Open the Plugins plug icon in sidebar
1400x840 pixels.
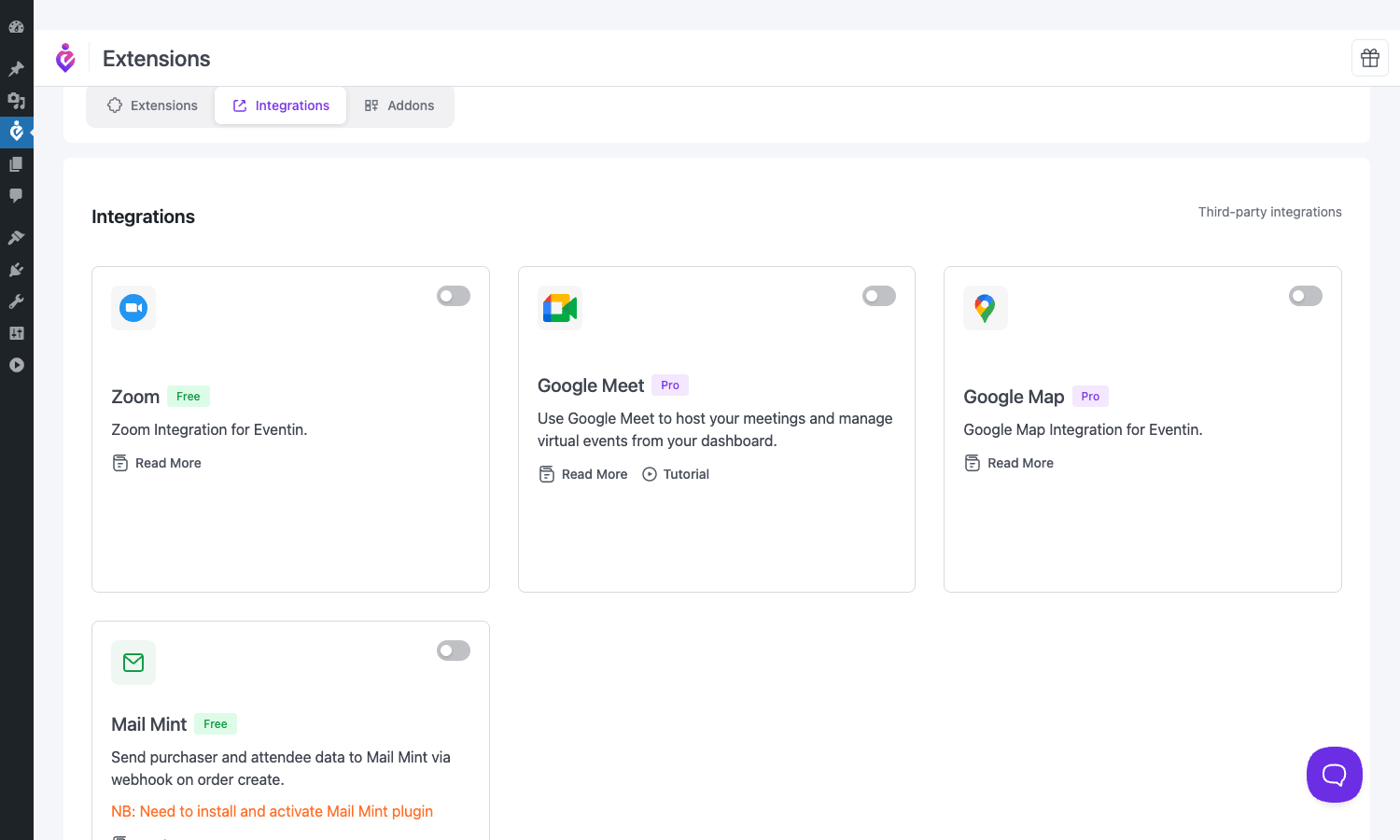(x=16, y=270)
